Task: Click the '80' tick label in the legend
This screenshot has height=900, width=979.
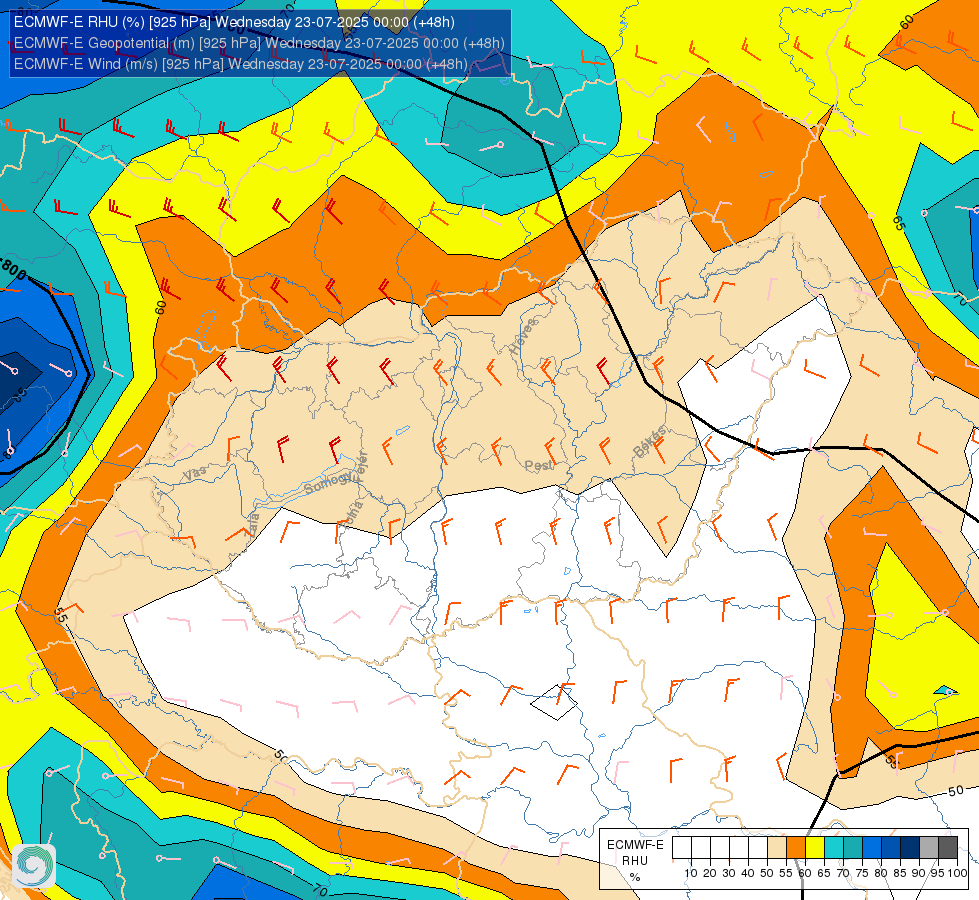Action: pos(882,873)
